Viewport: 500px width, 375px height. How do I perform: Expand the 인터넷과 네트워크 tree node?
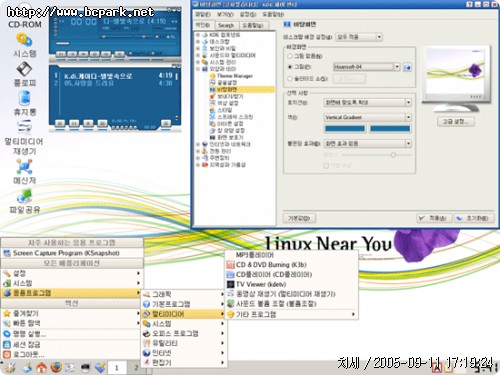pyautogui.click(x=198, y=144)
